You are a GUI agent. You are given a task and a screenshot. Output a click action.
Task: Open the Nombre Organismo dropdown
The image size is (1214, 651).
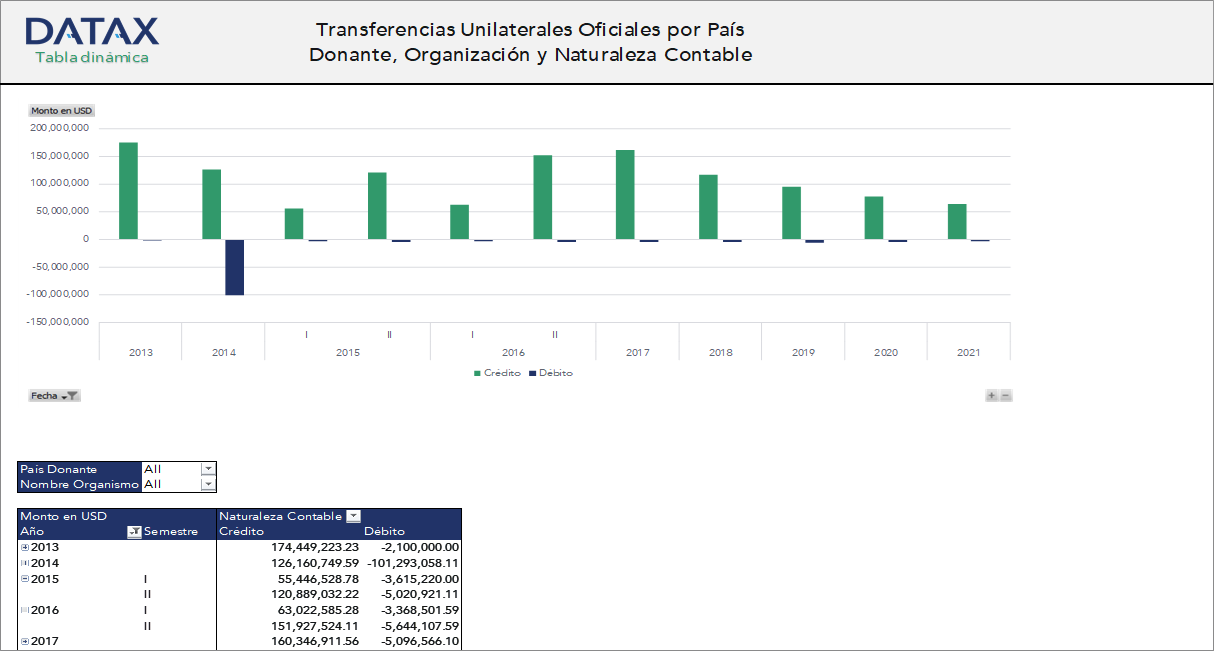[x=208, y=484]
